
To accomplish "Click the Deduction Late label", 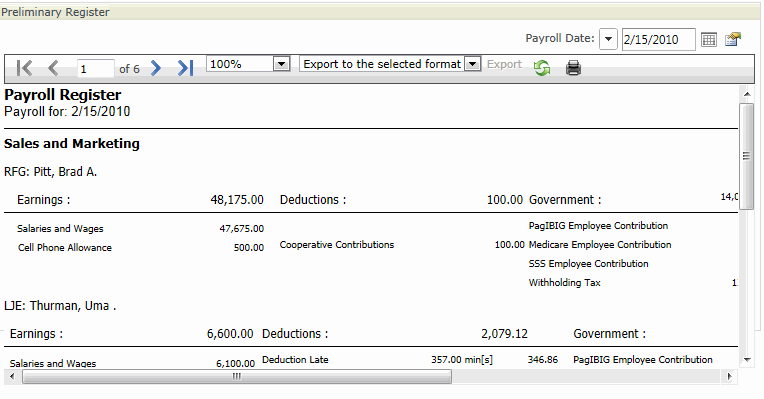I will pos(295,360).
